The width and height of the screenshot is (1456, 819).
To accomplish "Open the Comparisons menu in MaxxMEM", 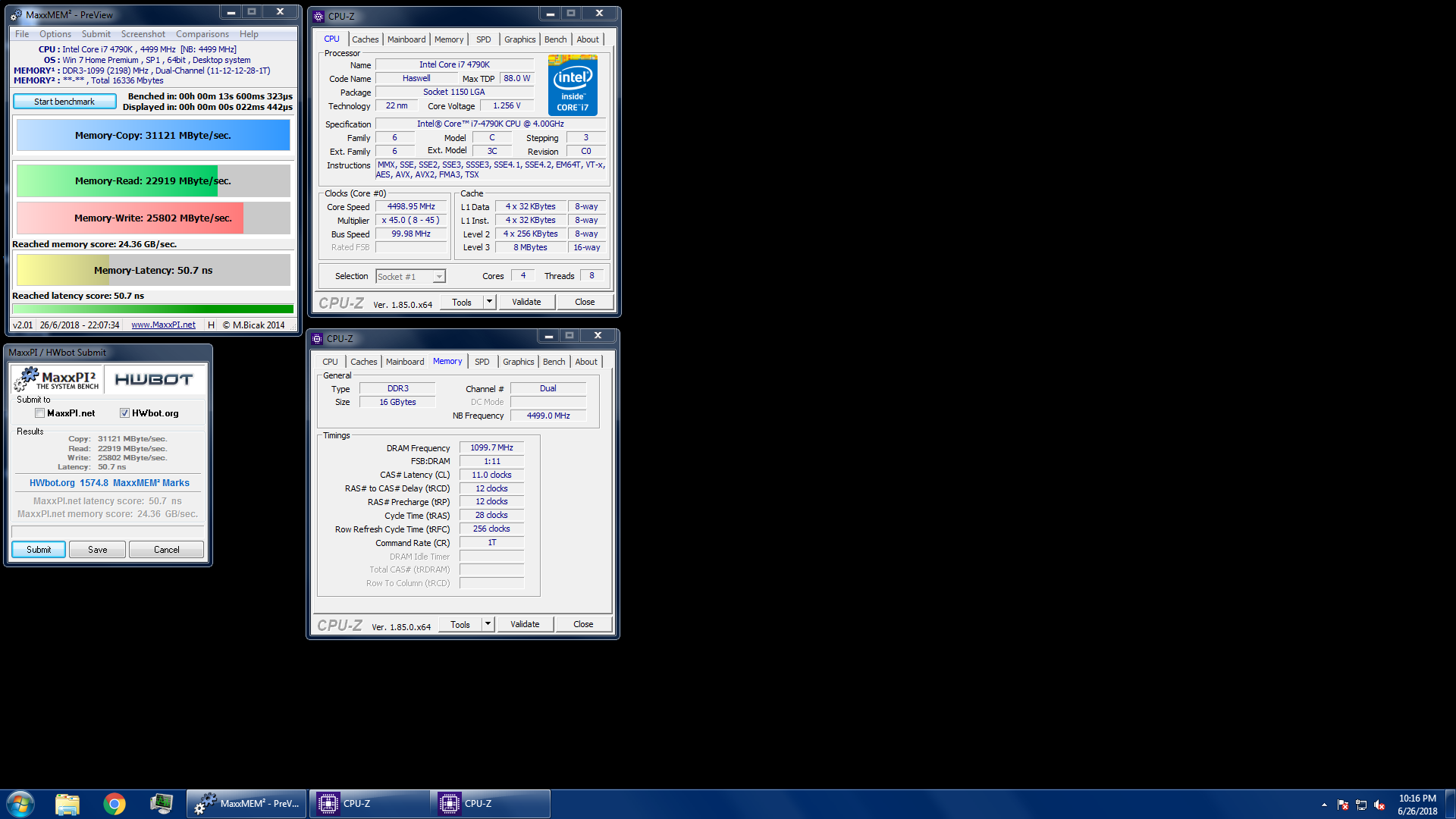I will coord(202,34).
